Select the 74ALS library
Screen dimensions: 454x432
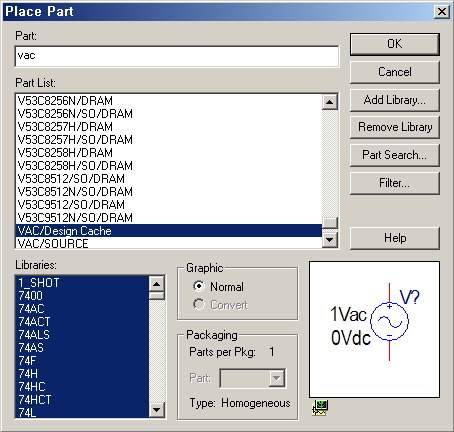(82, 335)
